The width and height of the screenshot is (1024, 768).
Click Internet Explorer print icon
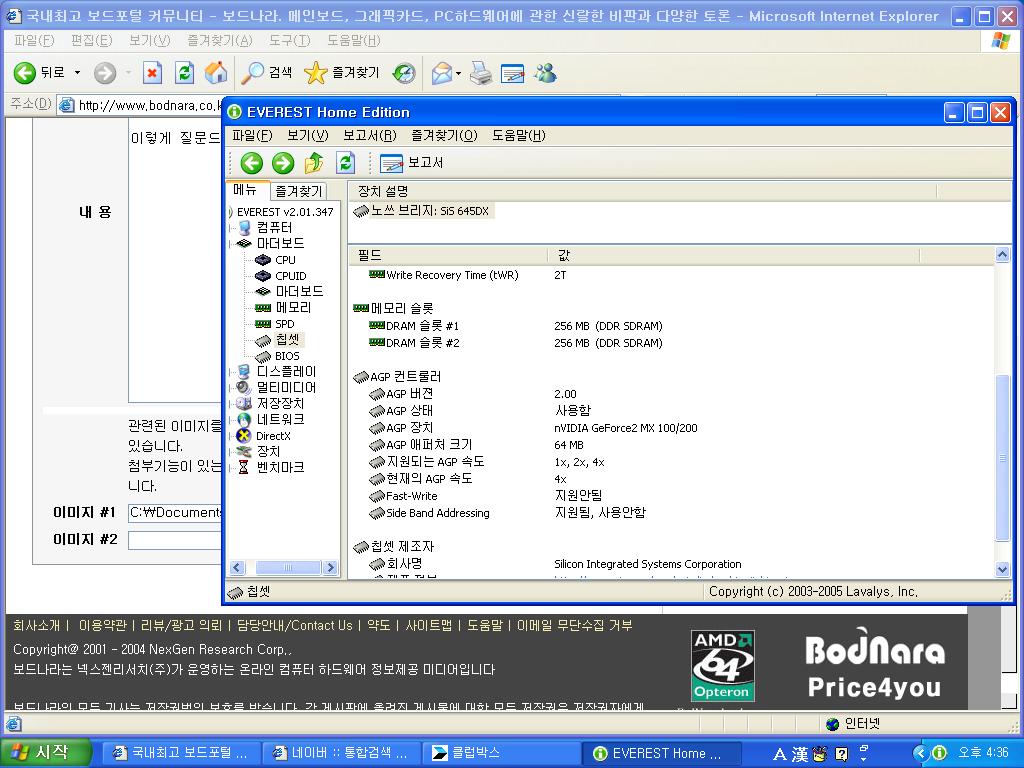481,72
